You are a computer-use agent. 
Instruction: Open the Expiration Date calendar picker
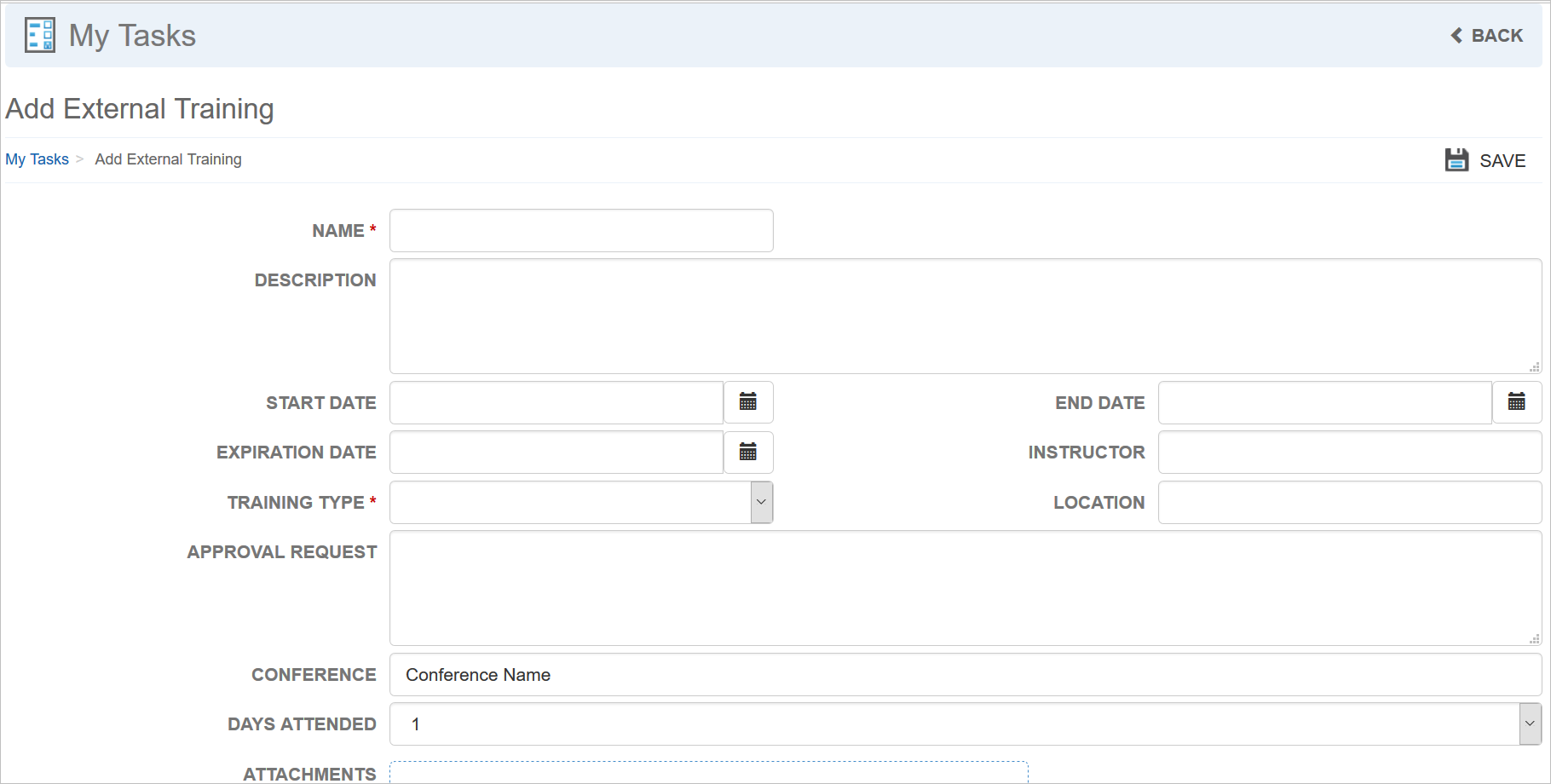[748, 453]
